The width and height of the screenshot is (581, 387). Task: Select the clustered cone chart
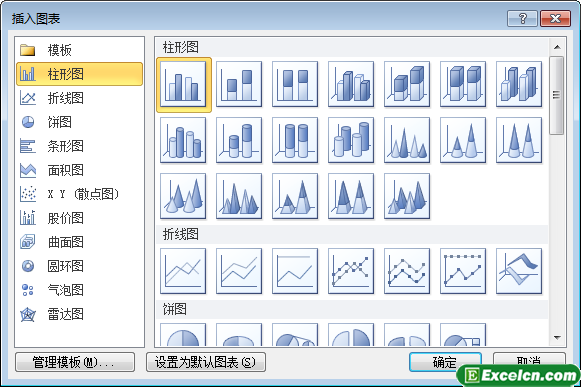click(407, 140)
